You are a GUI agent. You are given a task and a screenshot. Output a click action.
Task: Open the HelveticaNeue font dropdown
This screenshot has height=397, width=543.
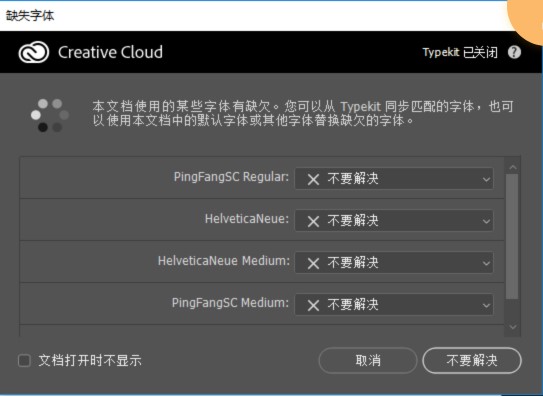pos(394,221)
